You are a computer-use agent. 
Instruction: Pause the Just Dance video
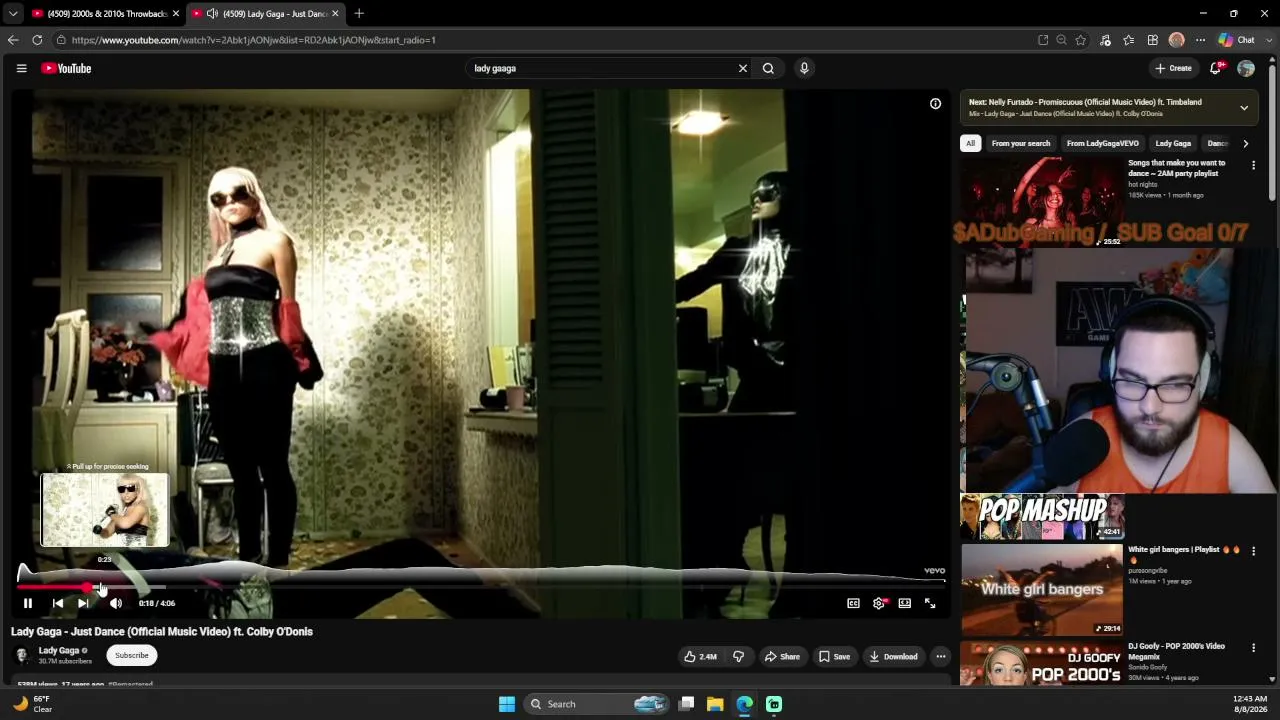click(x=28, y=603)
